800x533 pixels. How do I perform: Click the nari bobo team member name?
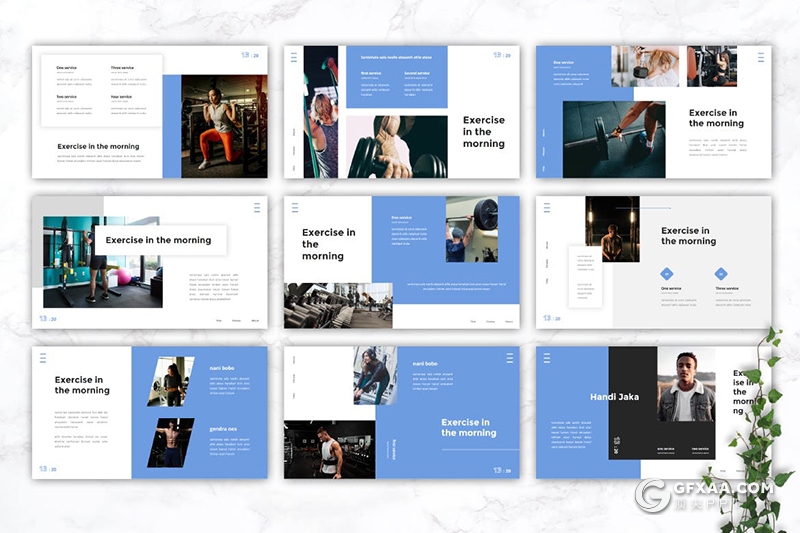point(221,368)
